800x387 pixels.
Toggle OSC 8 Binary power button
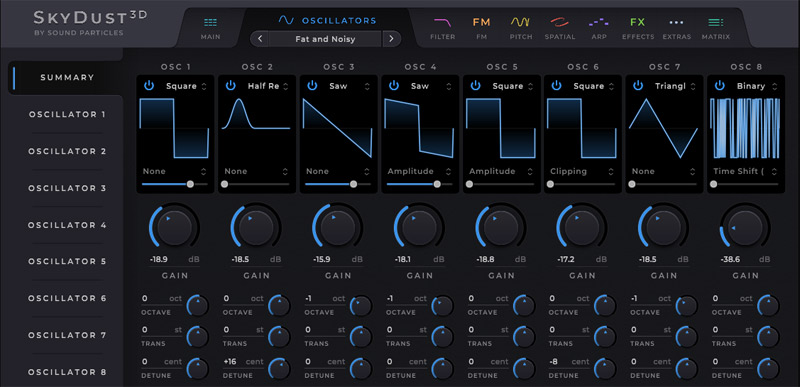(719, 86)
